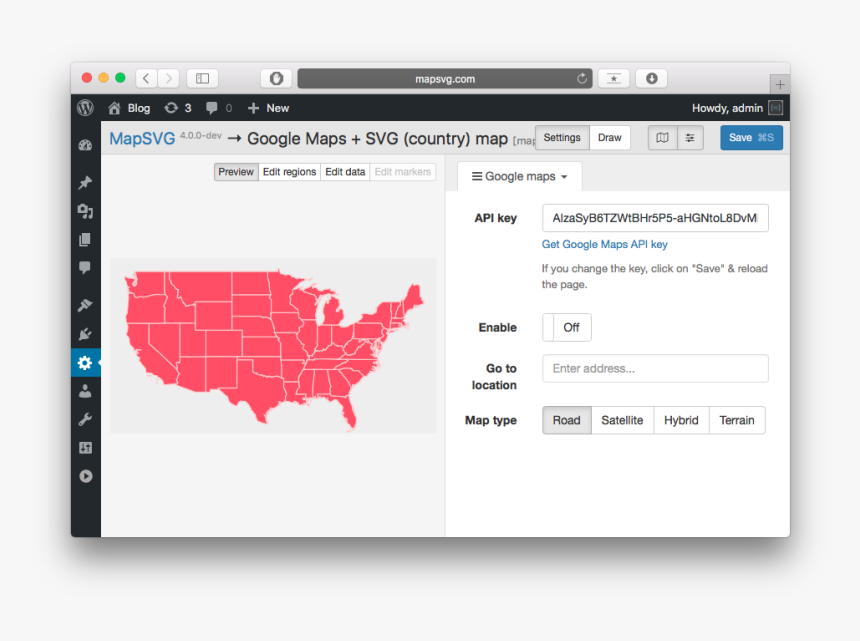860x641 pixels.
Task: Open the comments bubble in admin bar
Action: pos(219,108)
